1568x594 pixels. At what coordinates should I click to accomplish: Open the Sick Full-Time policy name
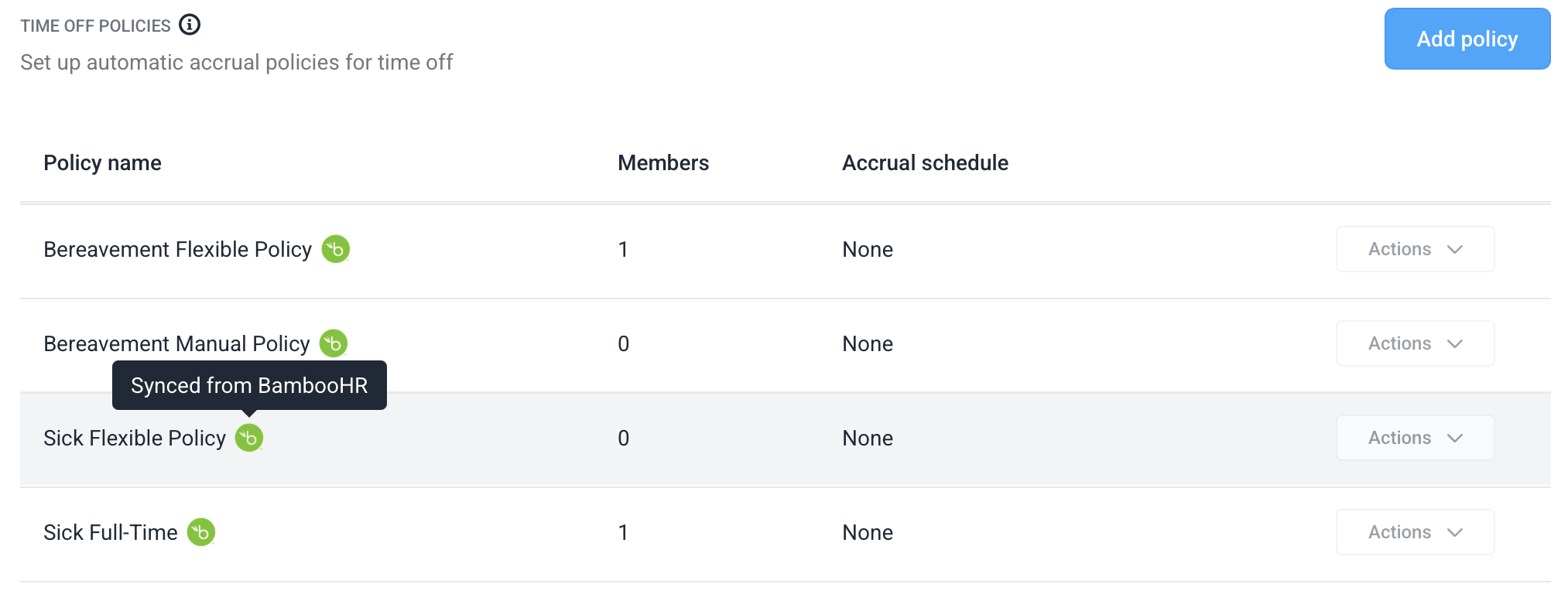tap(111, 532)
